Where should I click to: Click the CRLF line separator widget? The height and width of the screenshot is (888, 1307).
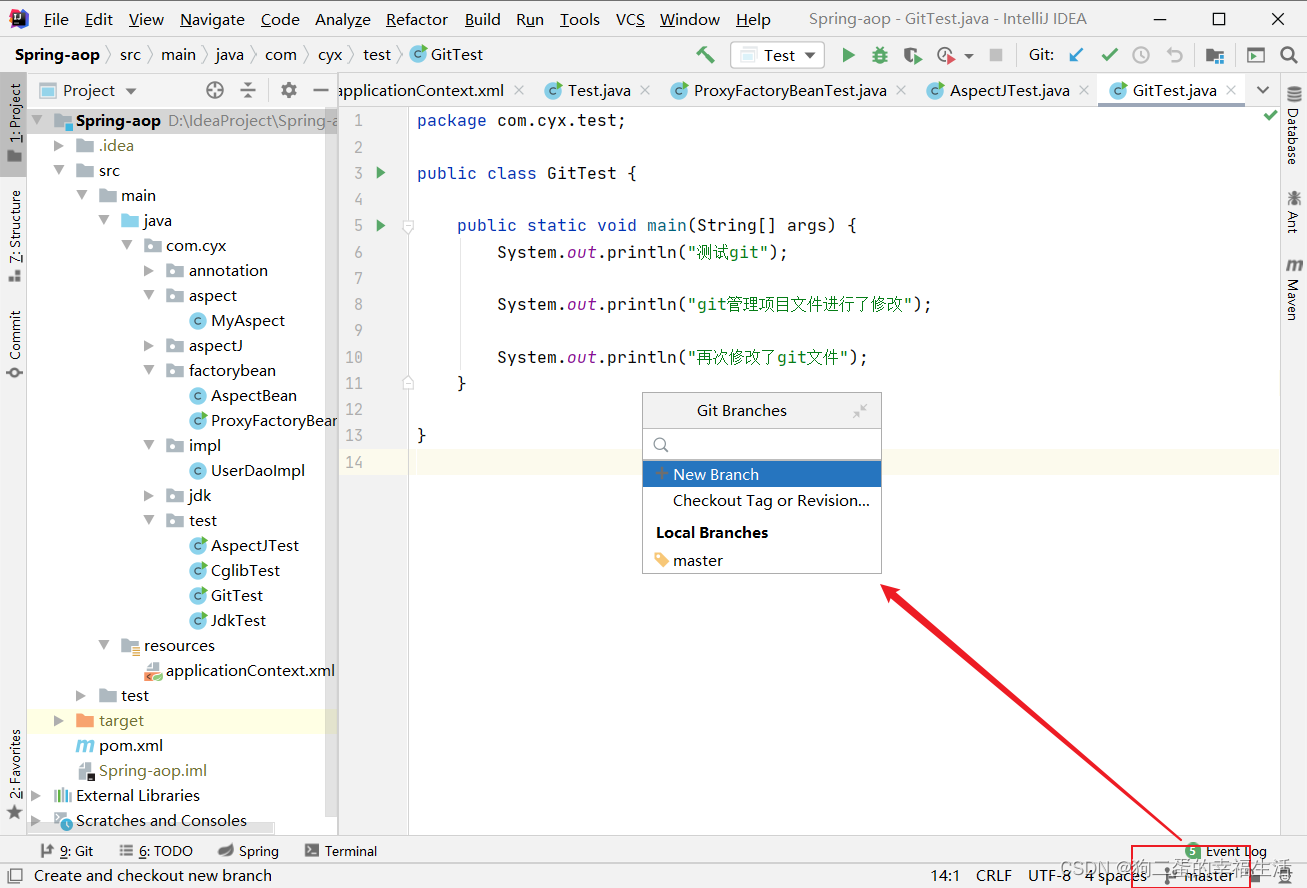994,875
